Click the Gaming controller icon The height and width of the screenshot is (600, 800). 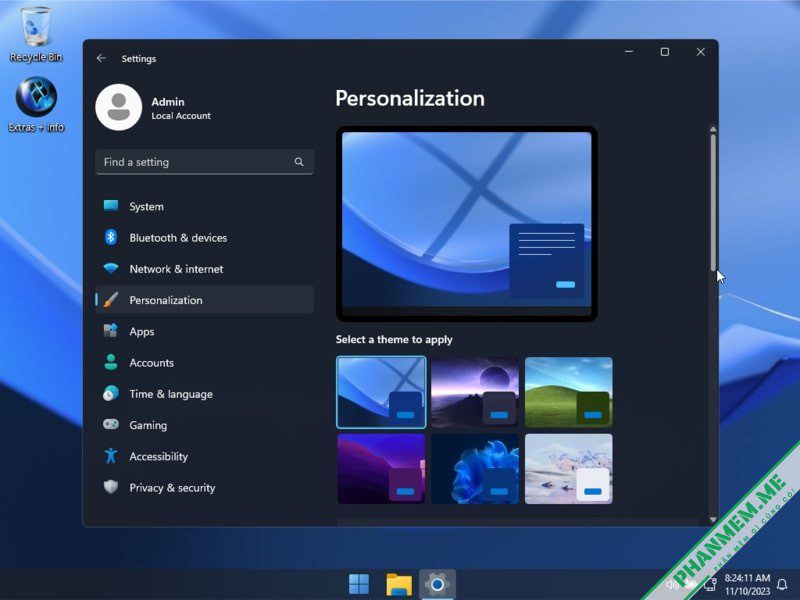tap(111, 424)
